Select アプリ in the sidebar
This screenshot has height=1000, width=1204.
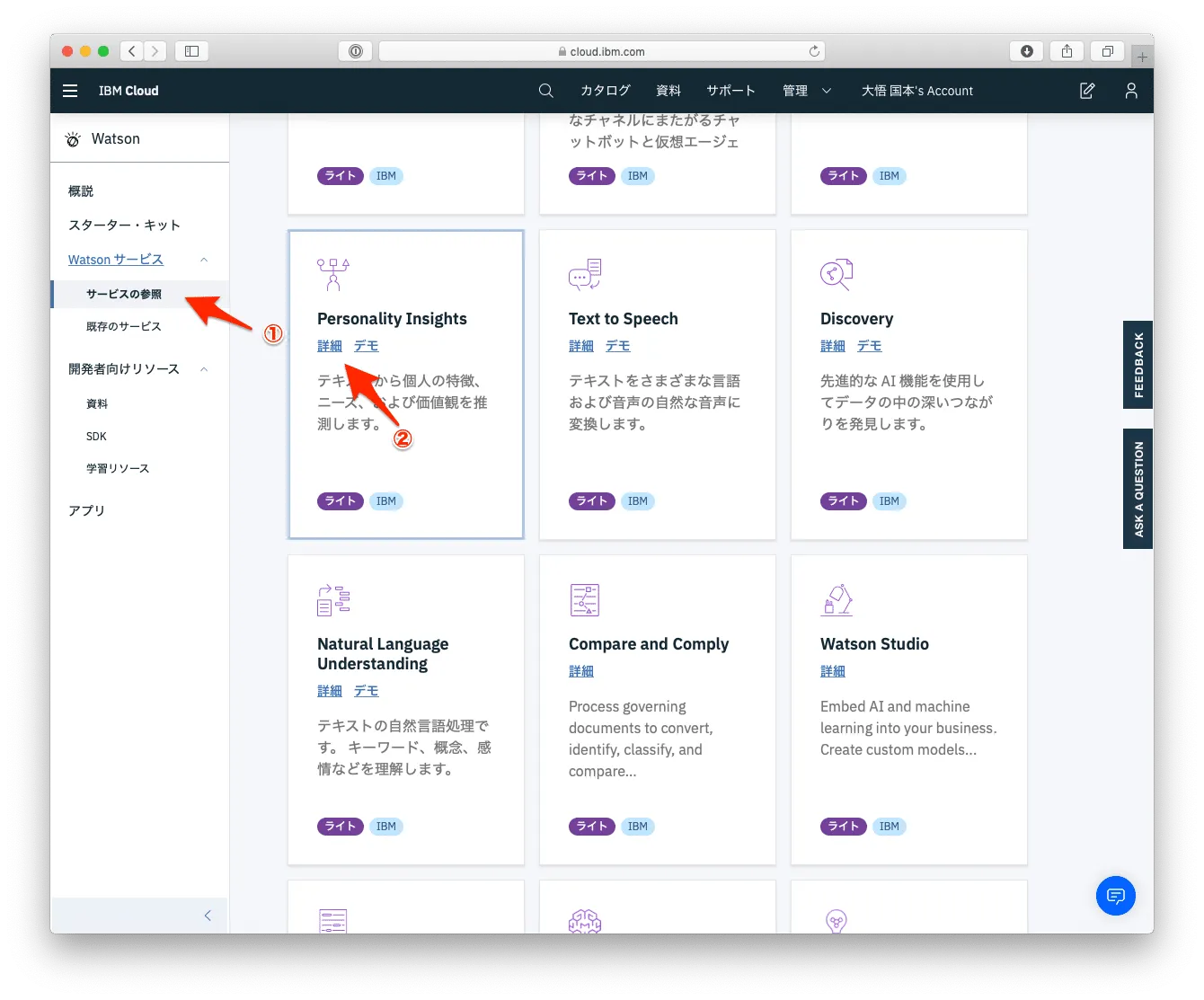(87, 510)
